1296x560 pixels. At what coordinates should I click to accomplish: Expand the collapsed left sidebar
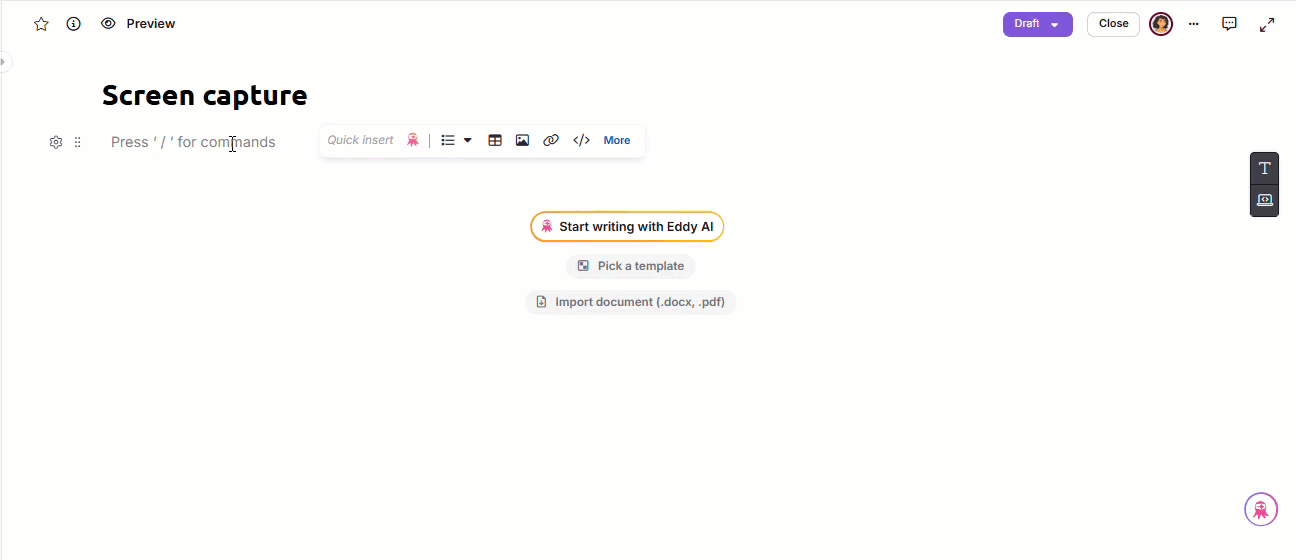[4, 62]
